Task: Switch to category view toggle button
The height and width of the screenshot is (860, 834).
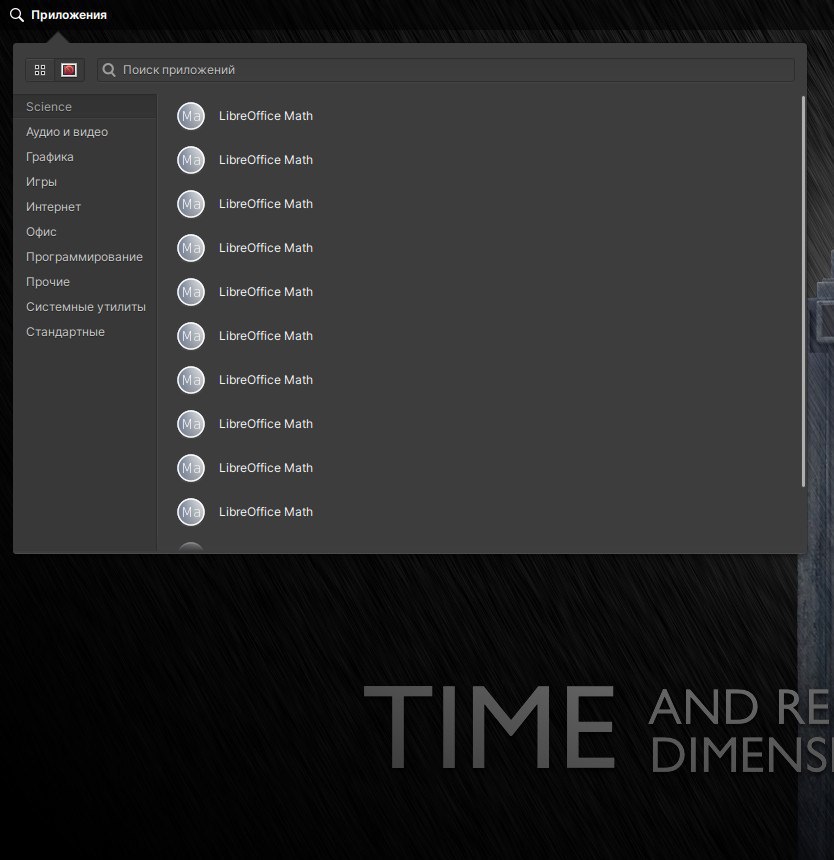Action: [69, 70]
